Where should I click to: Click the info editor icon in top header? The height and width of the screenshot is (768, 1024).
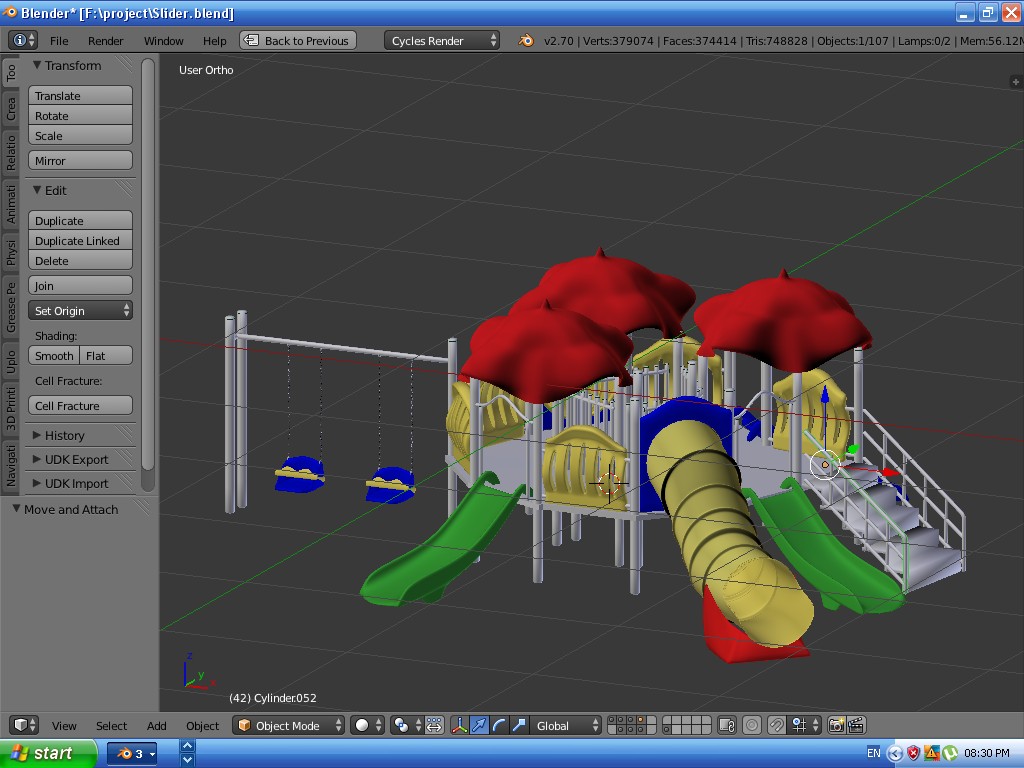[x=19, y=41]
